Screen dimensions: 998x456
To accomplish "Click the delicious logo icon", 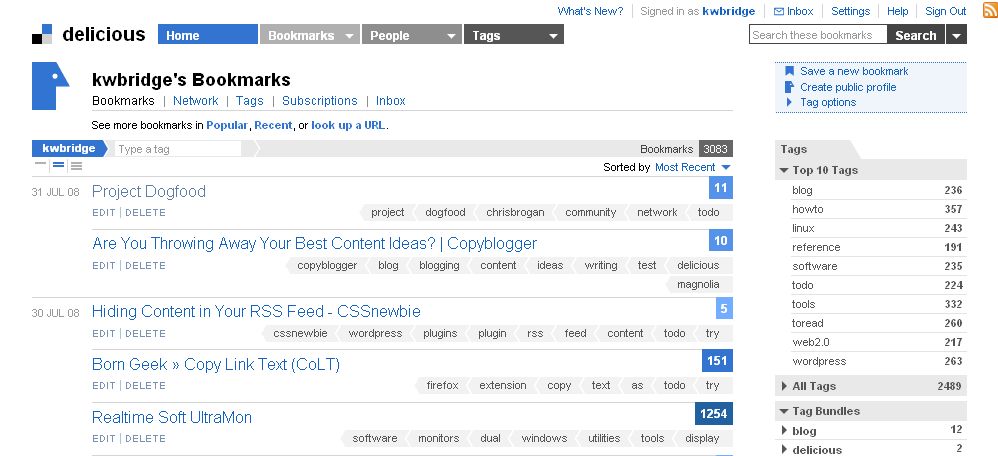I will click(x=41, y=34).
